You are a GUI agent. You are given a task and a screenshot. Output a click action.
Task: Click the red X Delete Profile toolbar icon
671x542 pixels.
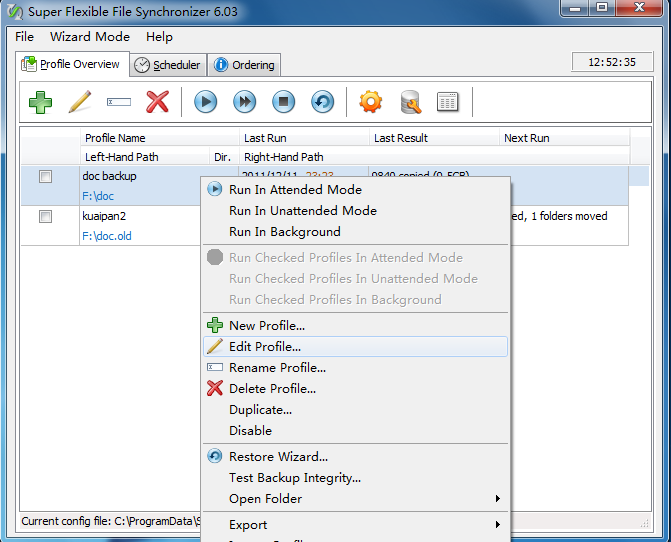click(157, 102)
